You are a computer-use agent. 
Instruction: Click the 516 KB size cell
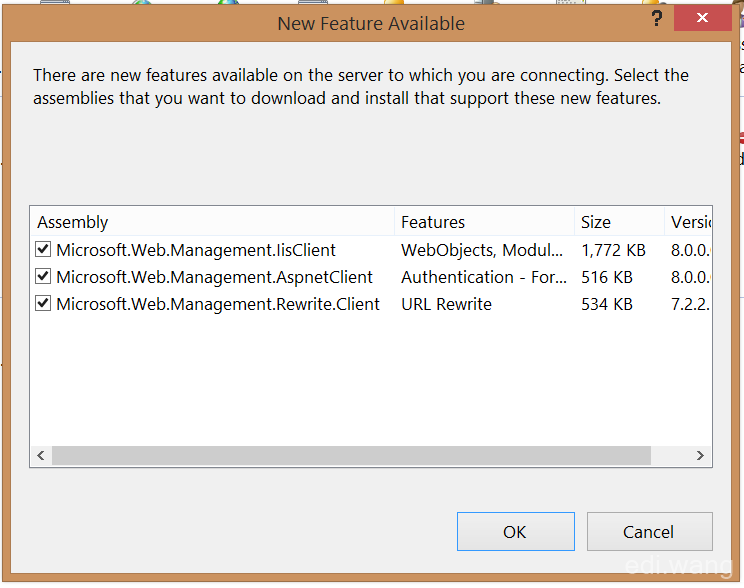pyautogui.click(x=607, y=277)
